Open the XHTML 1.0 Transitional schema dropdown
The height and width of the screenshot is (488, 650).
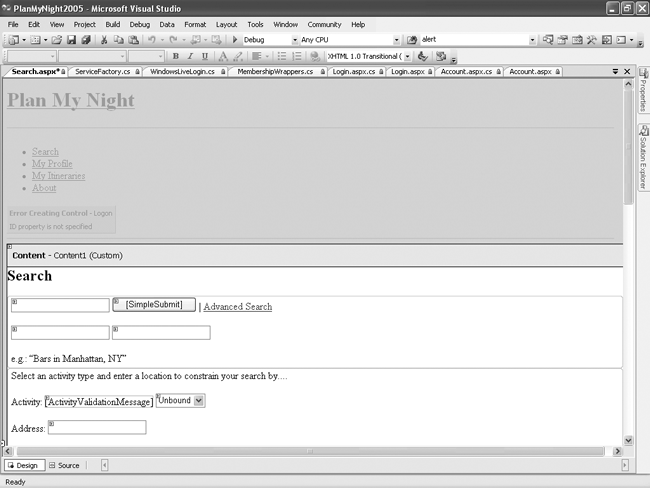407,56
